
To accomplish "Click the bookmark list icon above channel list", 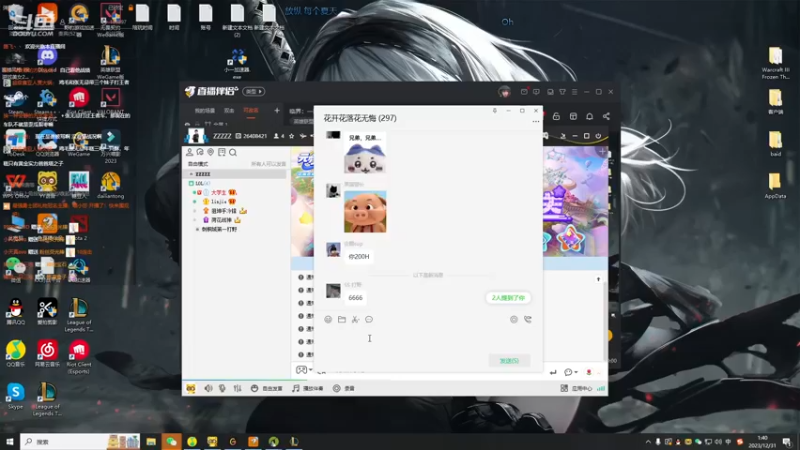I will click(221, 152).
